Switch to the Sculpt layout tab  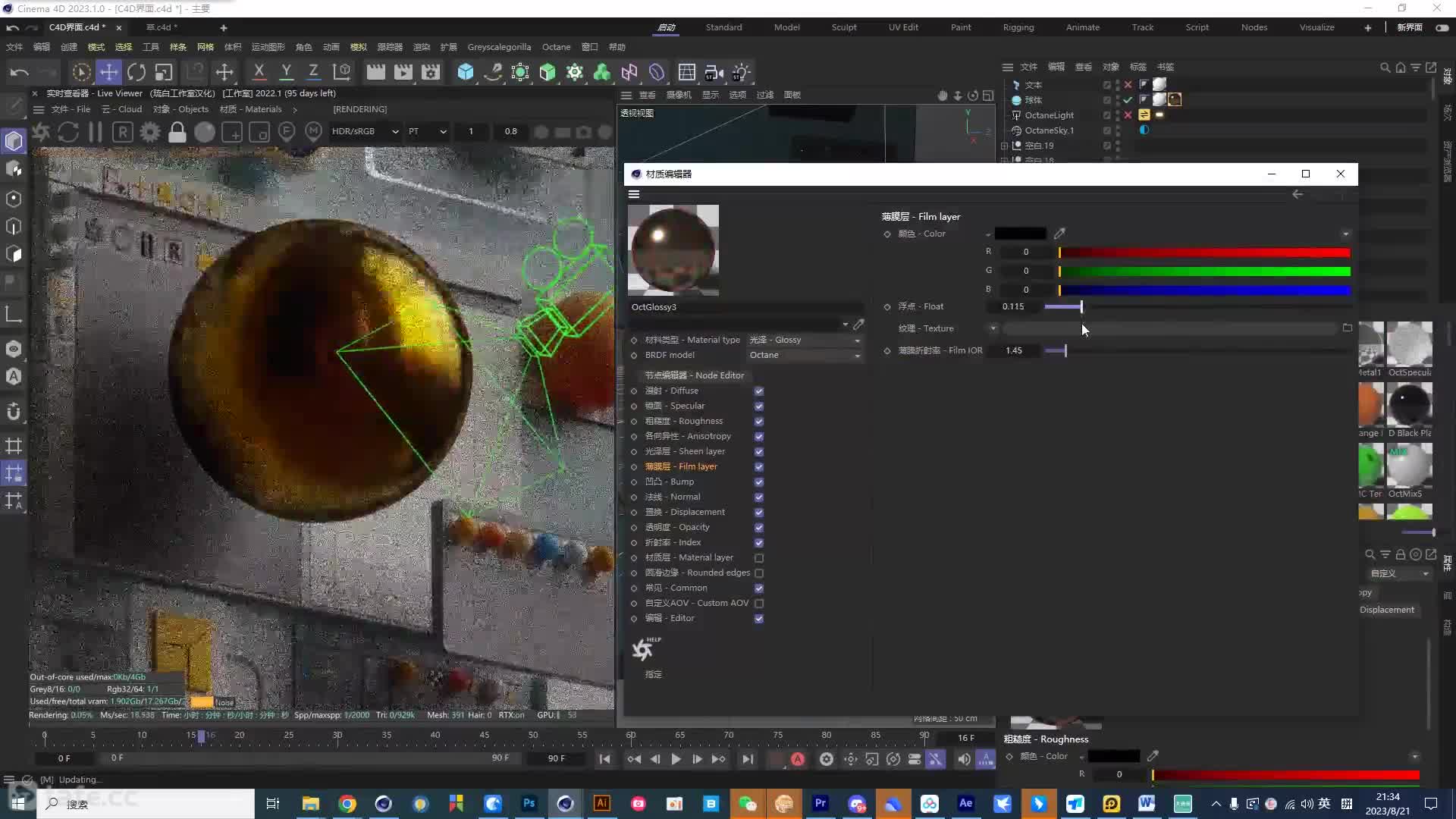[x=844, y=27]
